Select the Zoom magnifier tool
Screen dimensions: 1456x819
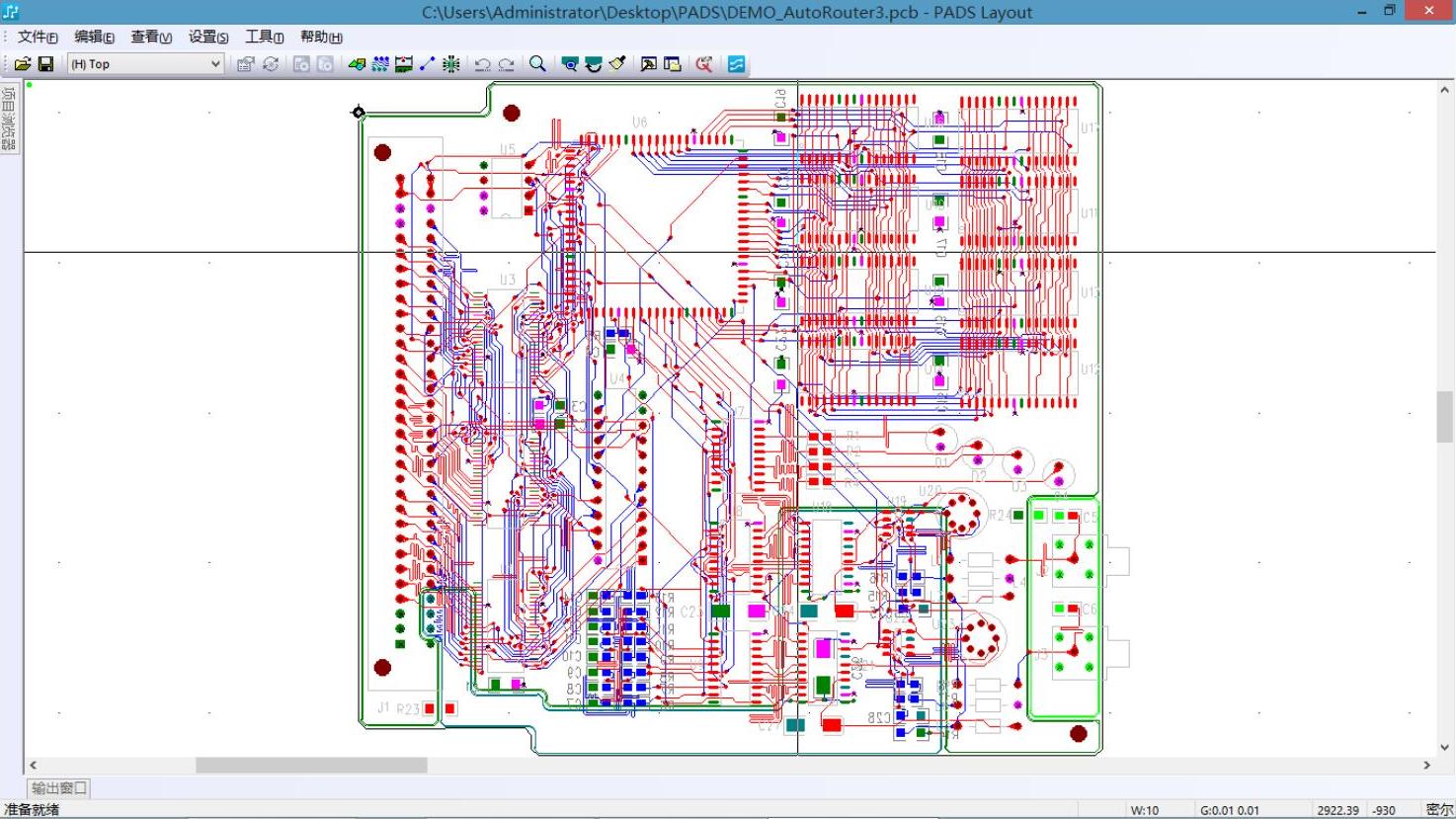[537, 64]
